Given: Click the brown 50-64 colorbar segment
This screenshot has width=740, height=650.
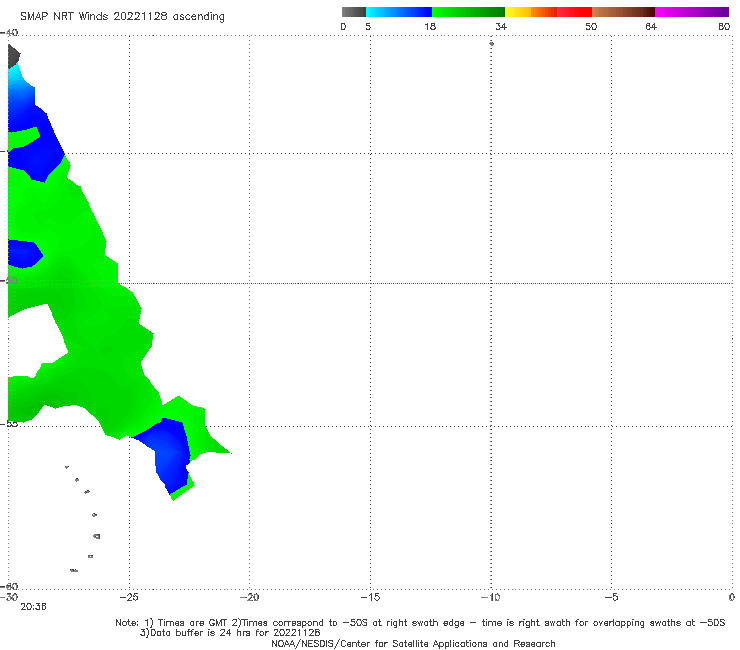Looking at the screenshot, I should click(623, 12).
